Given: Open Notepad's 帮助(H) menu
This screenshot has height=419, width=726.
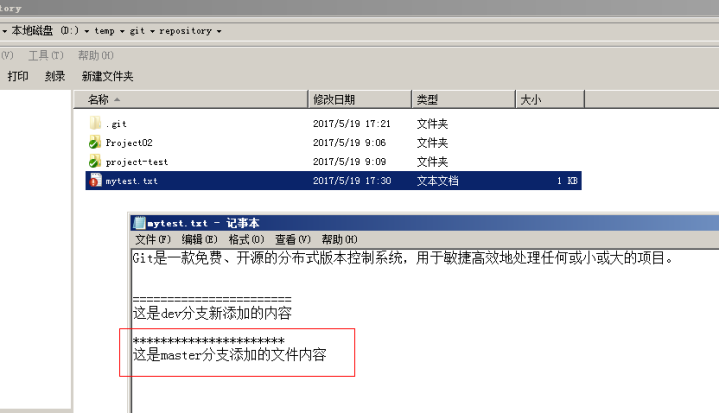Looking at the screenshot, I should pyautogui.click(x=339, y=239).
